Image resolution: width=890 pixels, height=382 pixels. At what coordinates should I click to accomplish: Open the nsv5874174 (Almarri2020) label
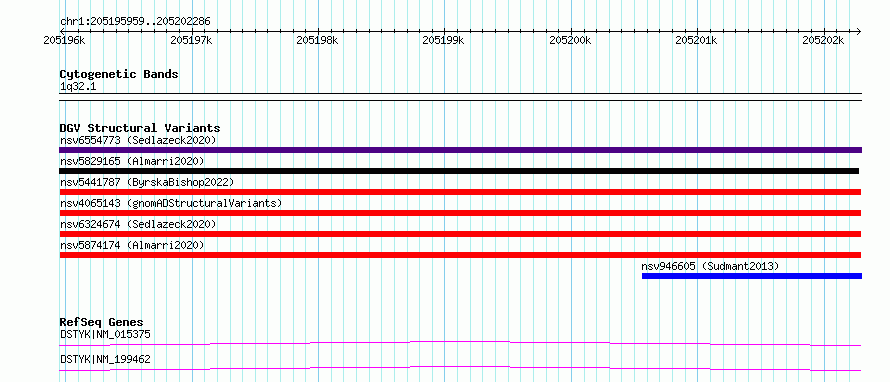[132, 245]
